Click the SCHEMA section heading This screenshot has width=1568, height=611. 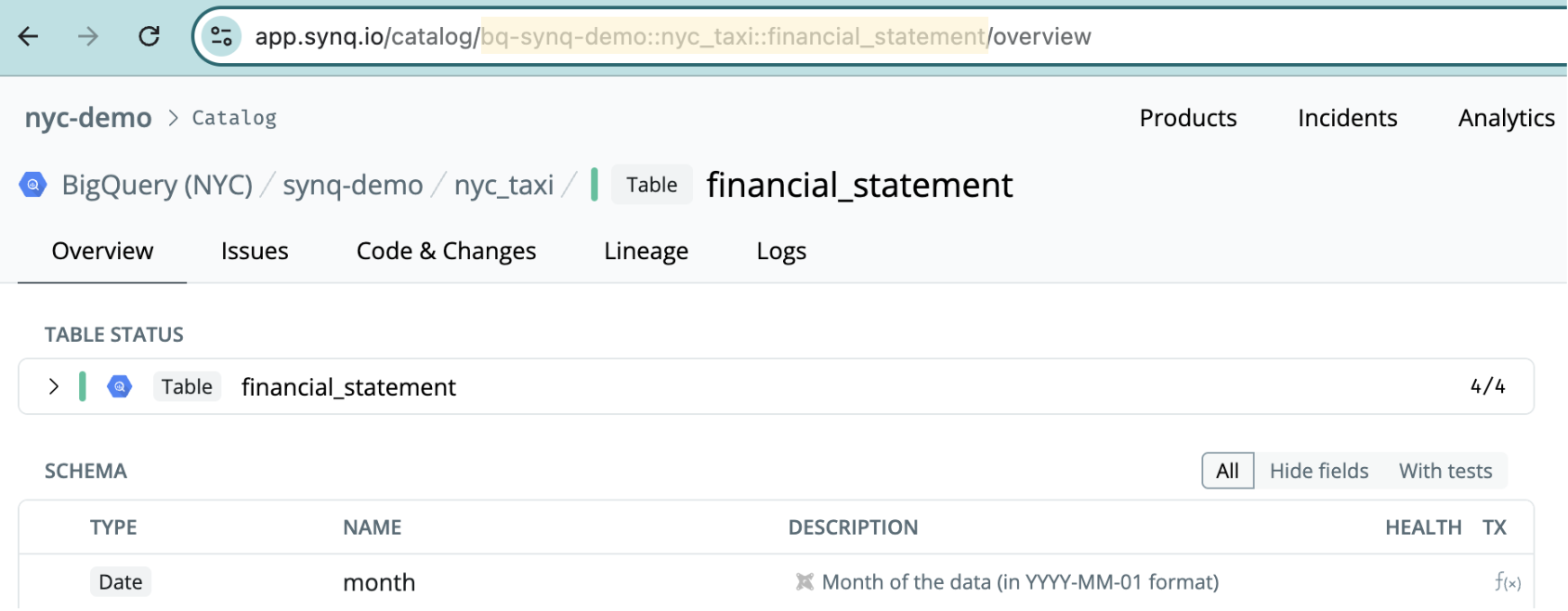[85, 471]
